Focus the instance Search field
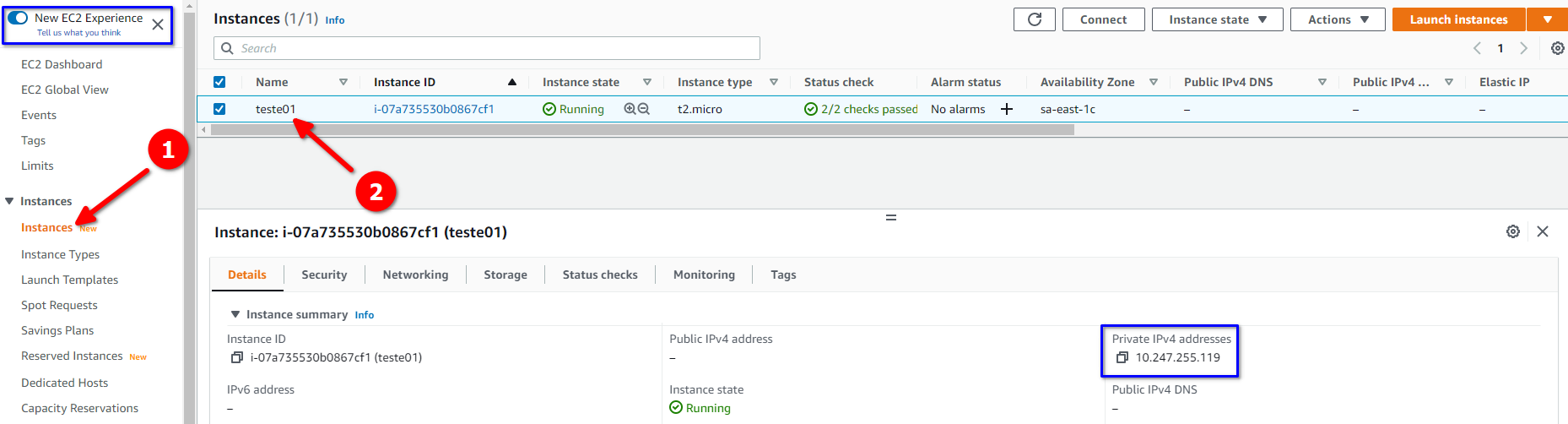 [487, 48]
